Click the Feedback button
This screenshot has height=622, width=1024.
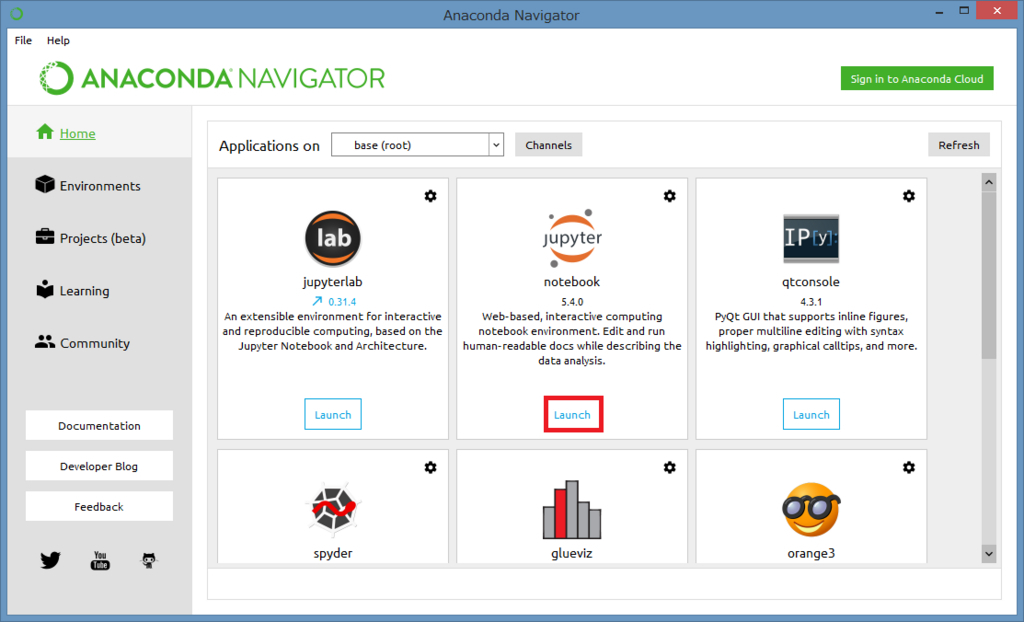tap(99, 506)
